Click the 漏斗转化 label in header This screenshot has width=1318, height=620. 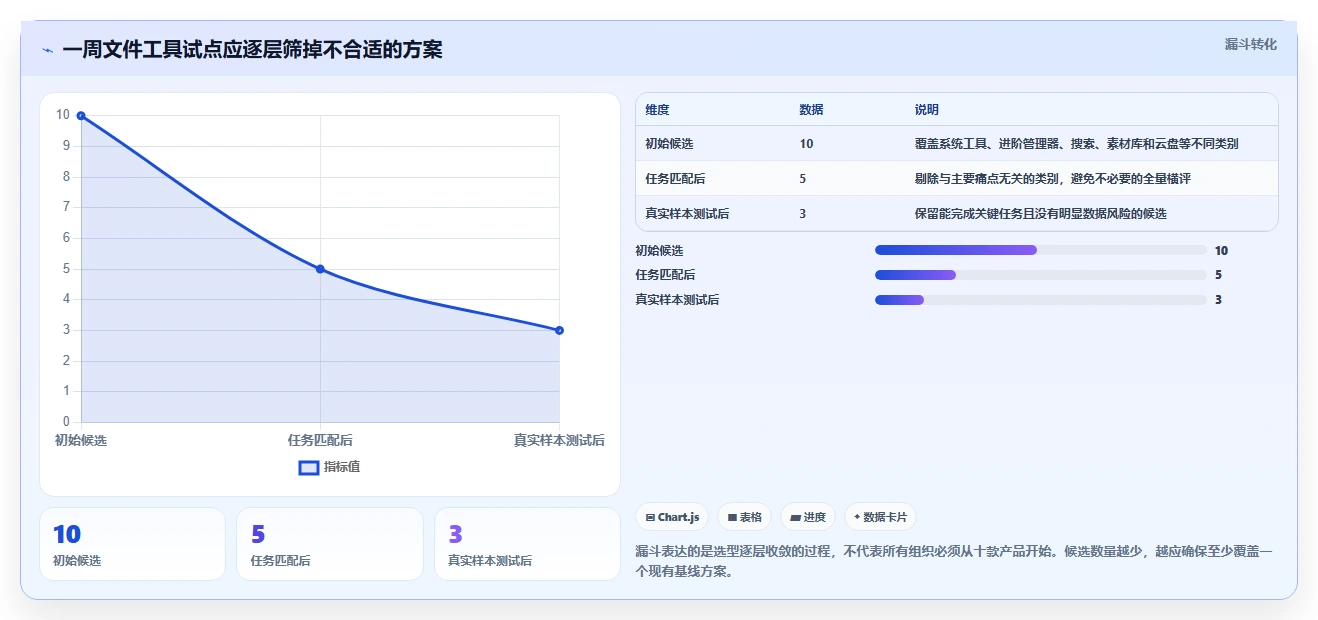click(x=1250, y=44)
